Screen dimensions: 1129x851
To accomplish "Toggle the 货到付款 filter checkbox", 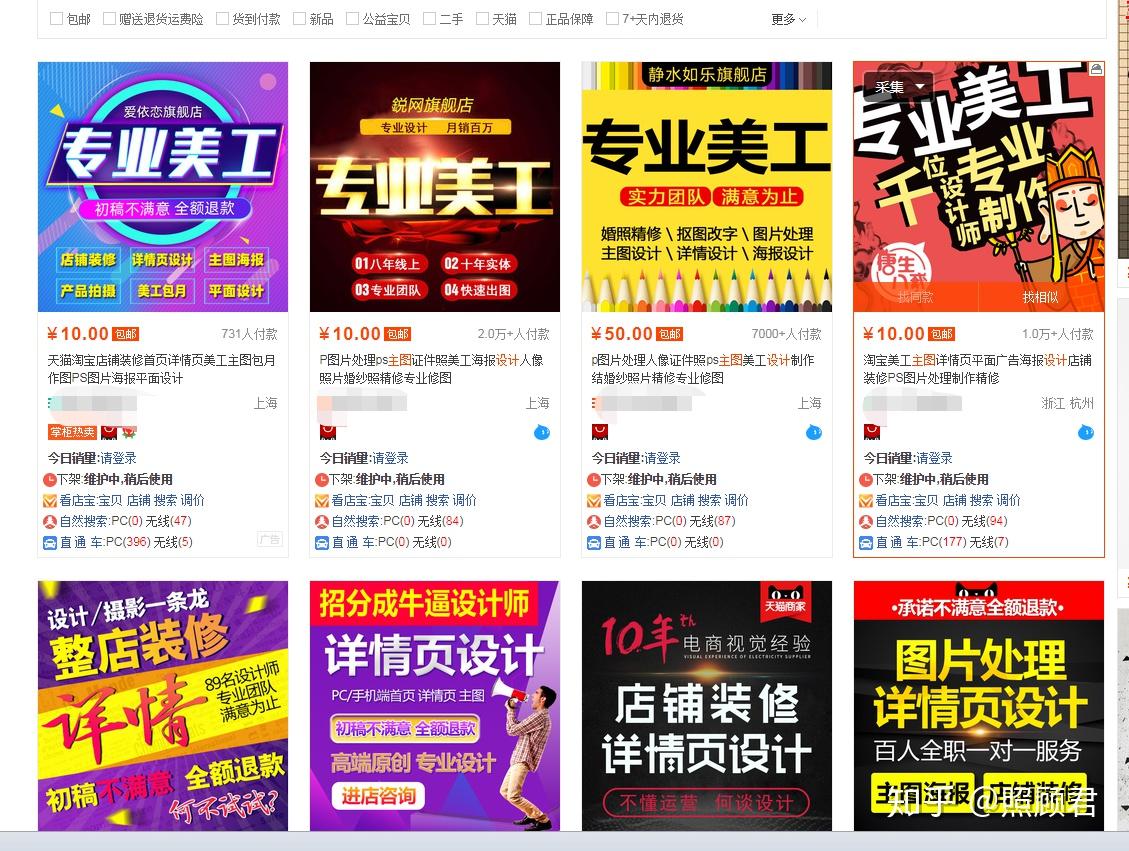I will click(222, 19).
